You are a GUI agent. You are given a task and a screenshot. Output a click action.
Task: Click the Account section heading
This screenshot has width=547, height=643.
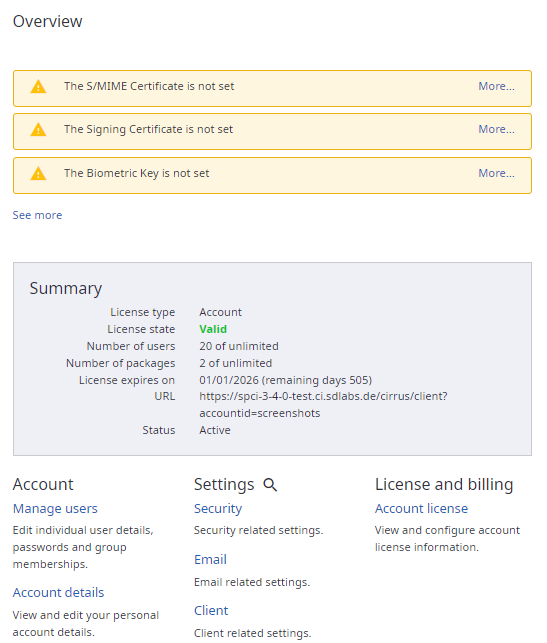pos(43,485)
